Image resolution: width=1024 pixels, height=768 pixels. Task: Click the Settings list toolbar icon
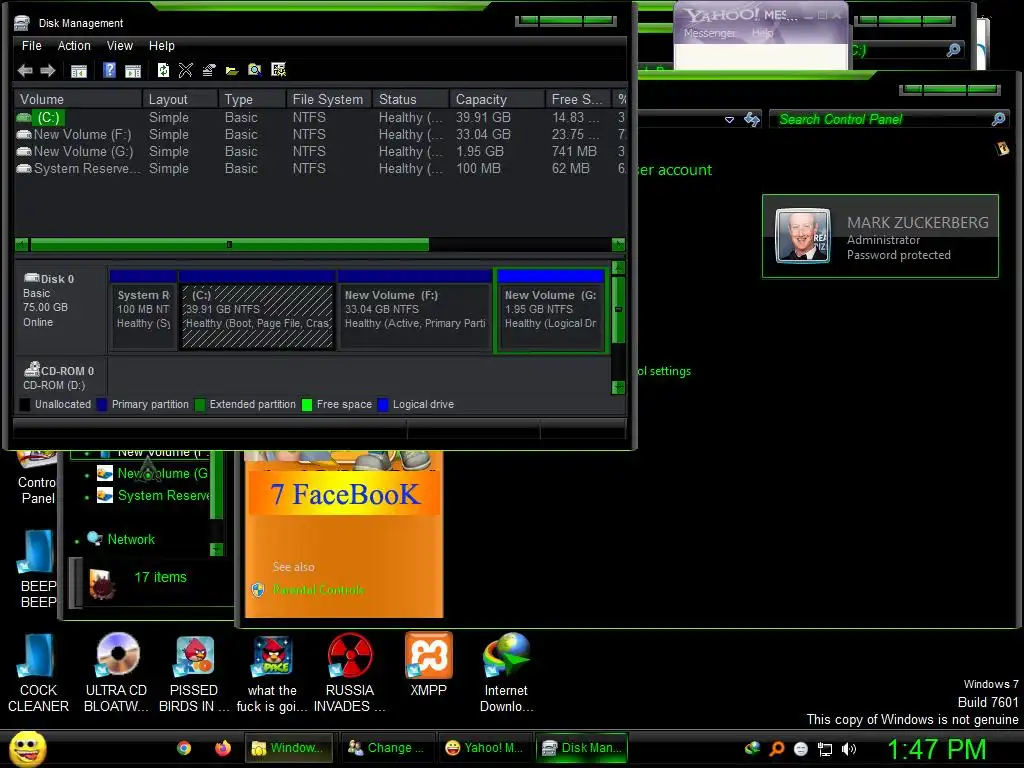(x=279, y=70)
